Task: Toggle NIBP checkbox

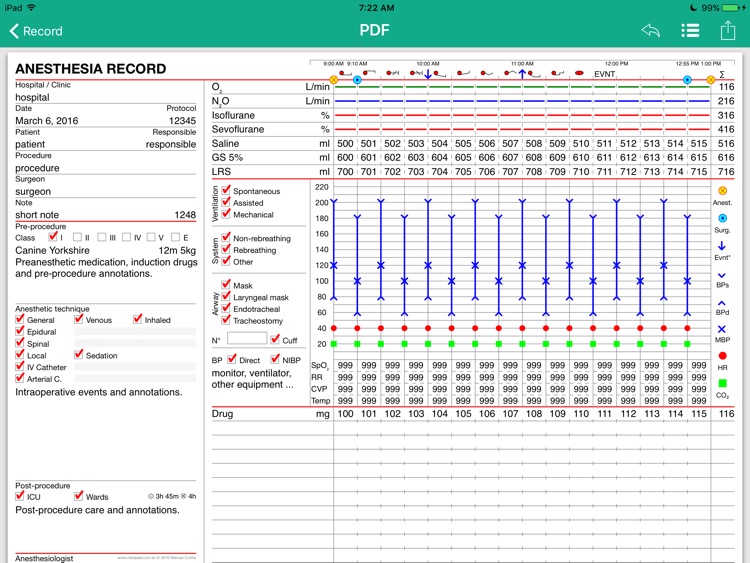Action: 275,359
